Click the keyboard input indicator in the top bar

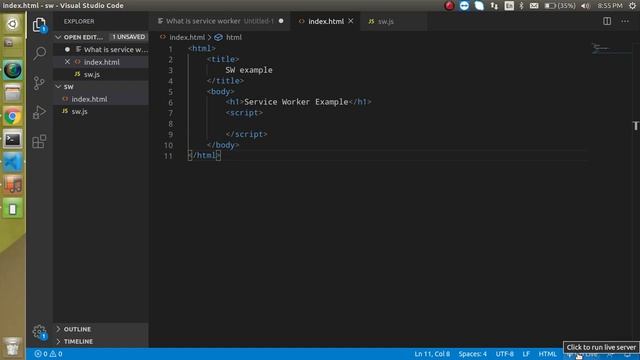click(509, 6)
